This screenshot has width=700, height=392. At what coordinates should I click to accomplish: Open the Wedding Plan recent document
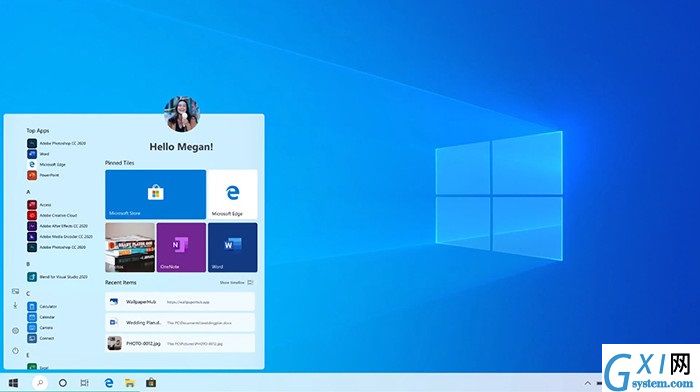click(x=180, y=322)
